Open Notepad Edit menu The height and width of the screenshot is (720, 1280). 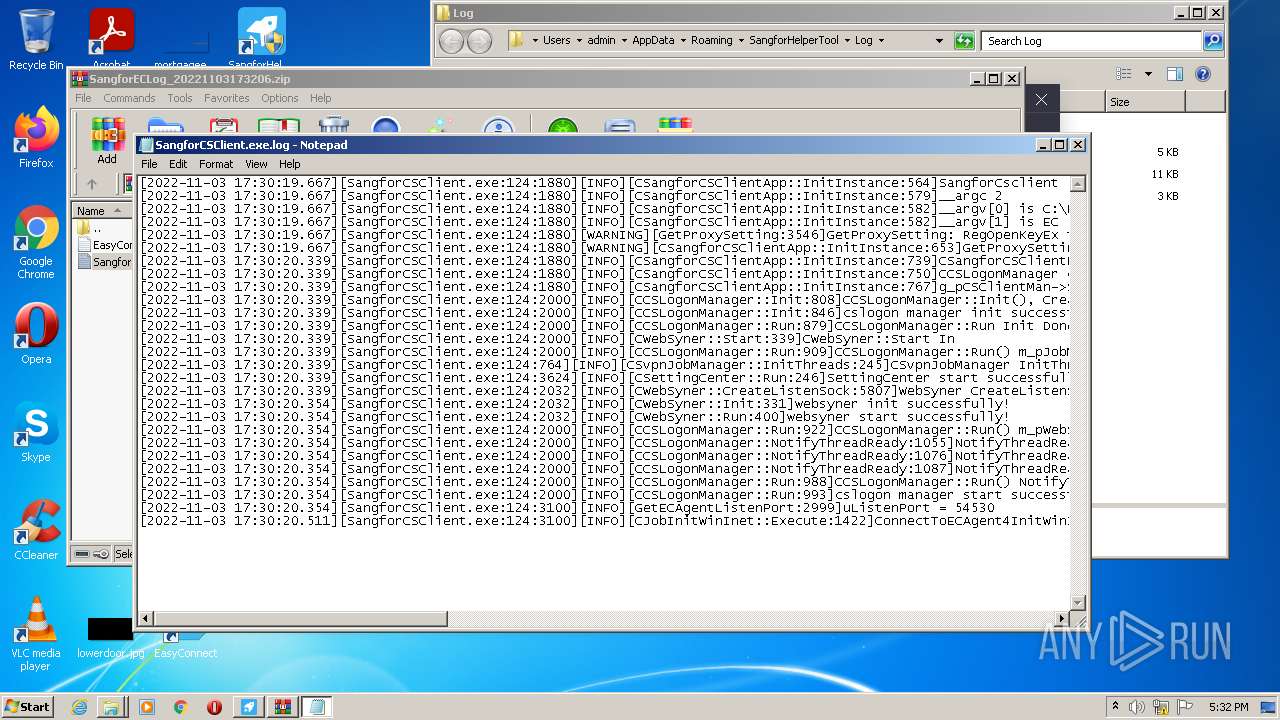pos(178,164)
